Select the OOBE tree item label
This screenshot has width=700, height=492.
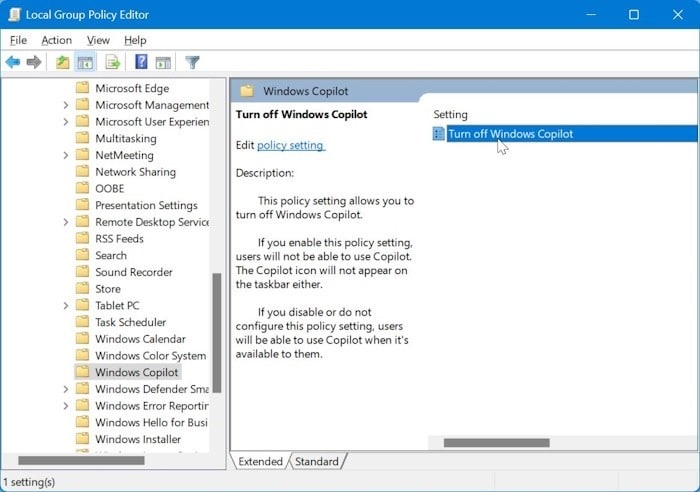tap(110, 188)
